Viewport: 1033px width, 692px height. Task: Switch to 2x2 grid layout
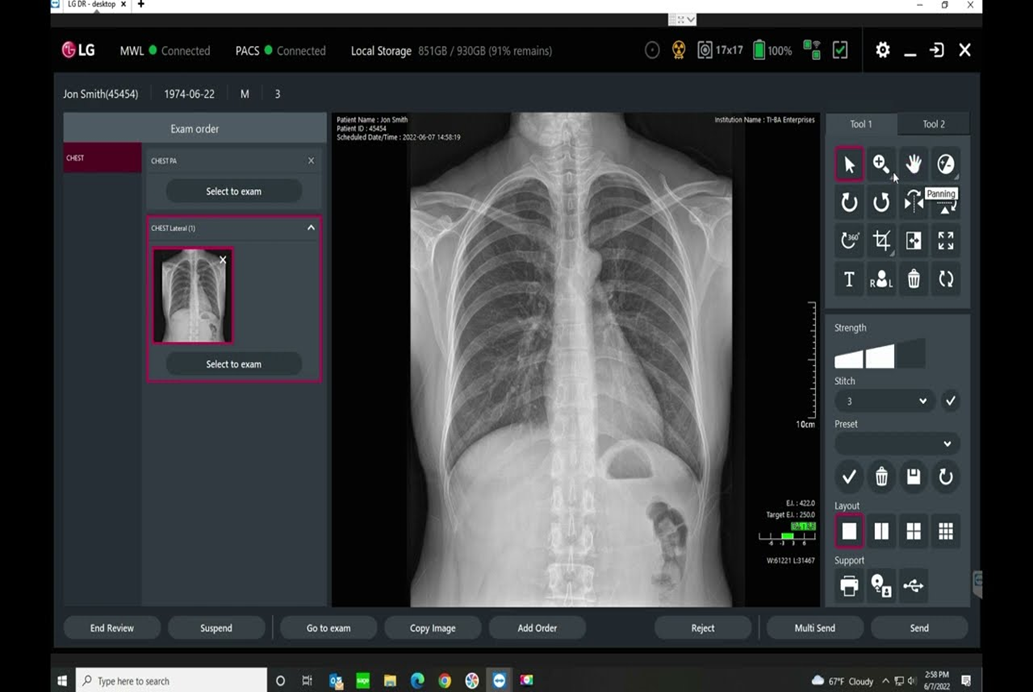(x=913, y=532)
